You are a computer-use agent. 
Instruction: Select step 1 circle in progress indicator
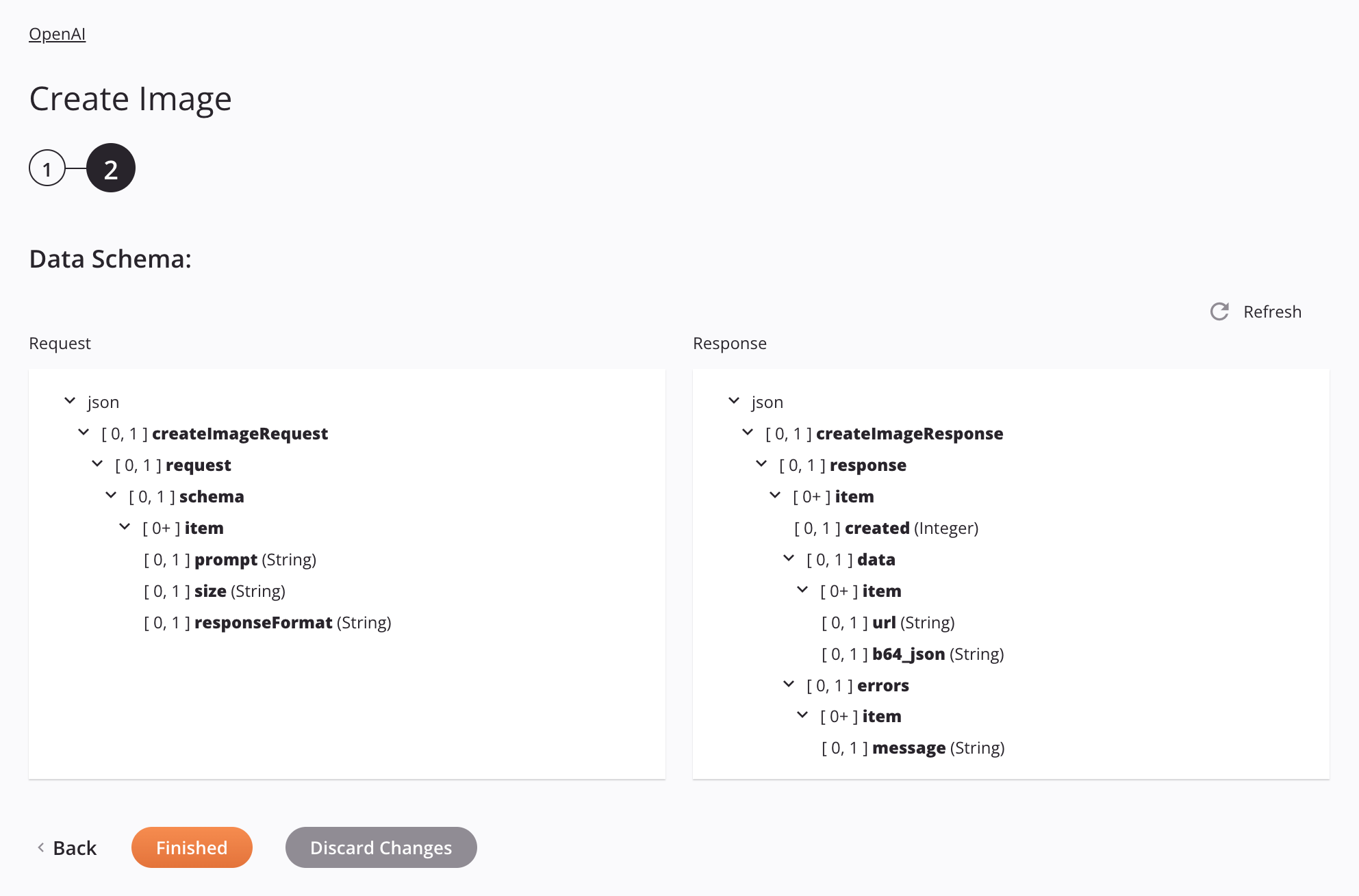tap(46, 167)
